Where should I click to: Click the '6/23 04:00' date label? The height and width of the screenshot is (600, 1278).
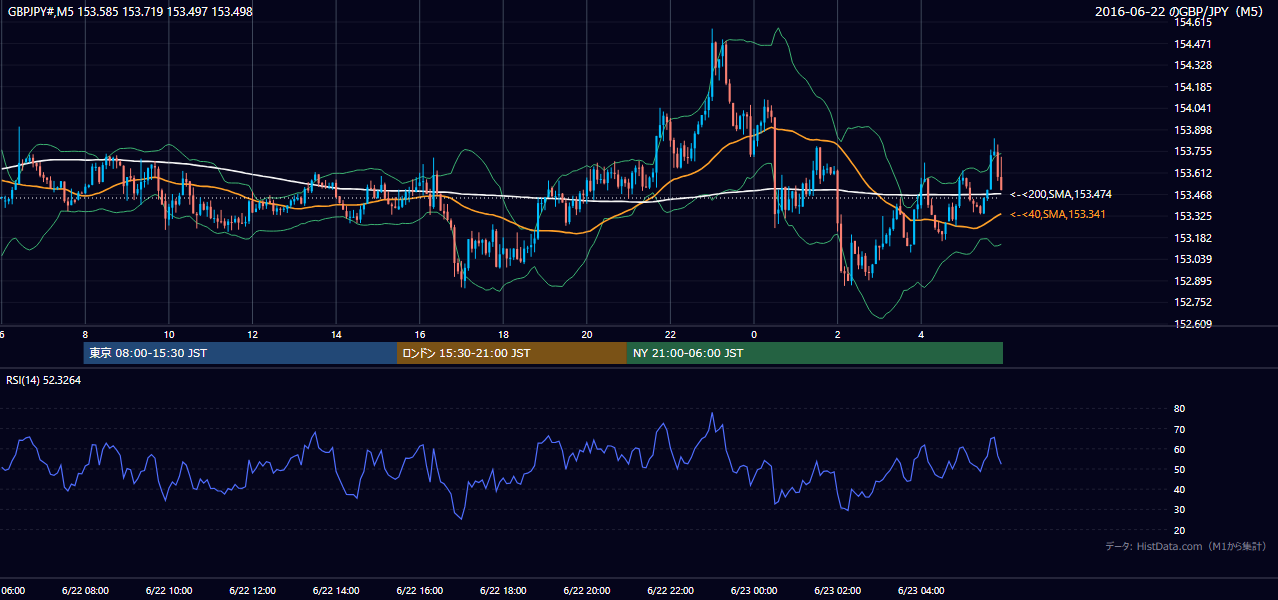(921, 590)
